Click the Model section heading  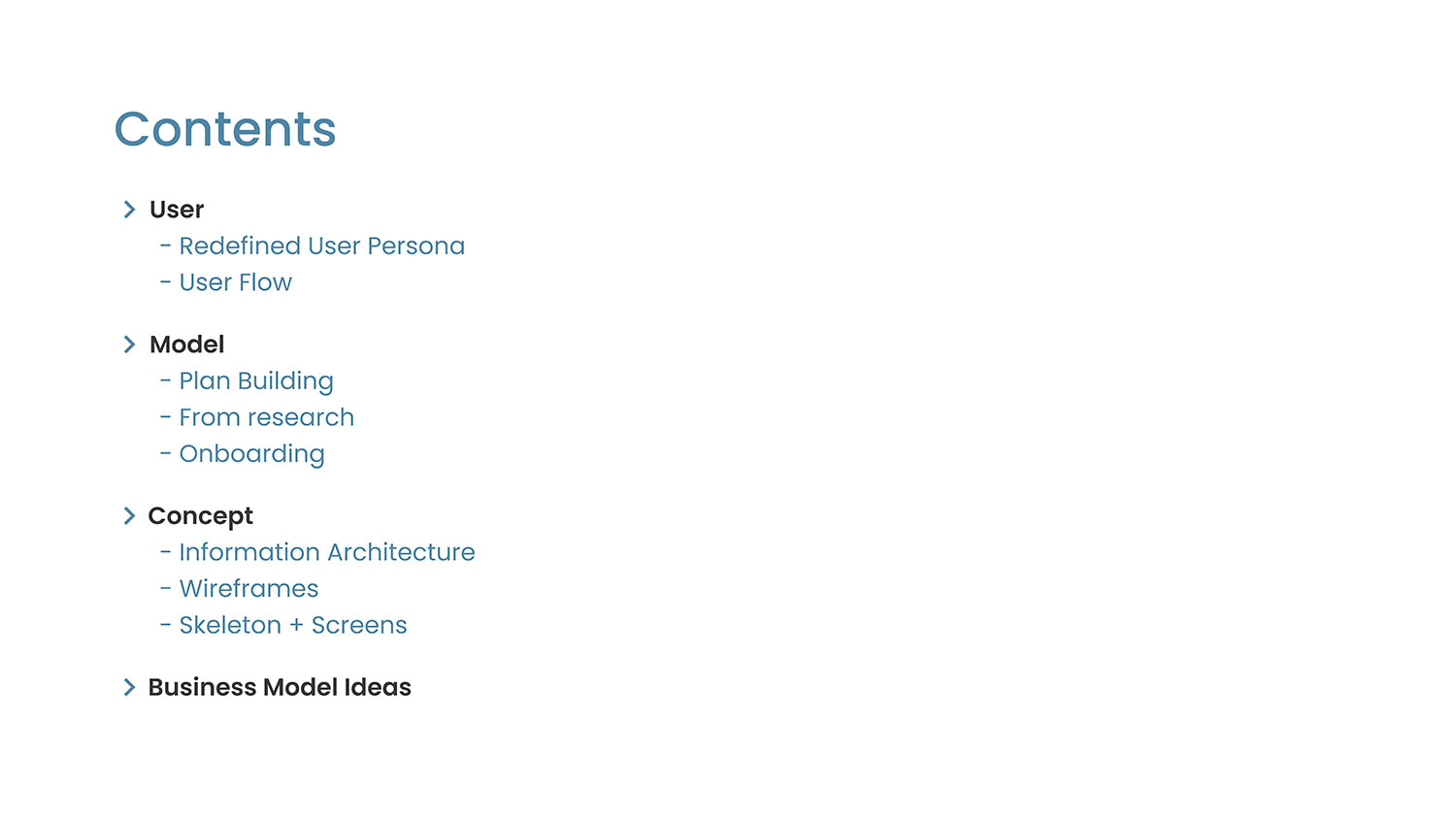click(x=186, y=344)
